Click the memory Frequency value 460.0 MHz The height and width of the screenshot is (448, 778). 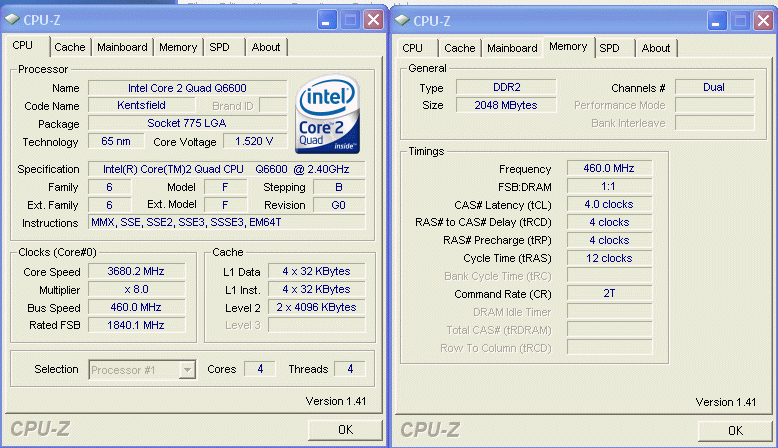point(609,168)
